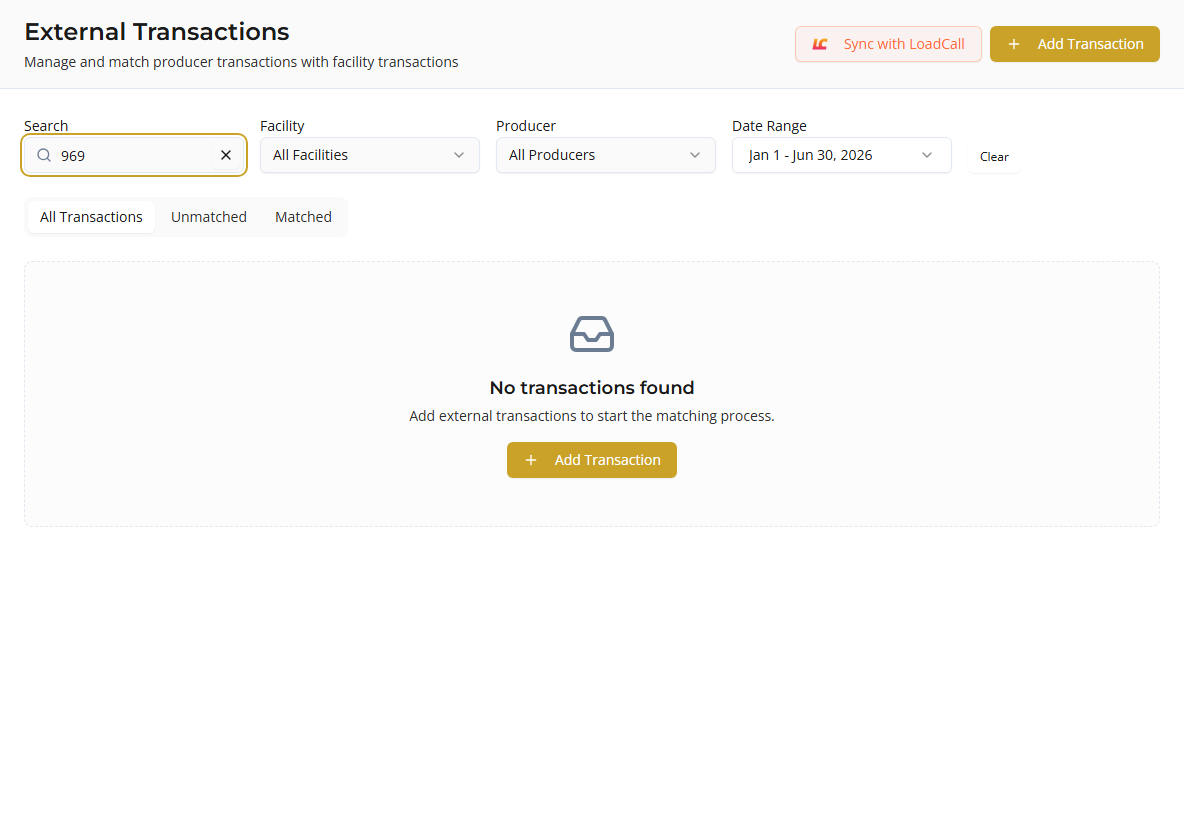Click the empty inbox tray icon
1184x836 pixels.
point(592,334)
